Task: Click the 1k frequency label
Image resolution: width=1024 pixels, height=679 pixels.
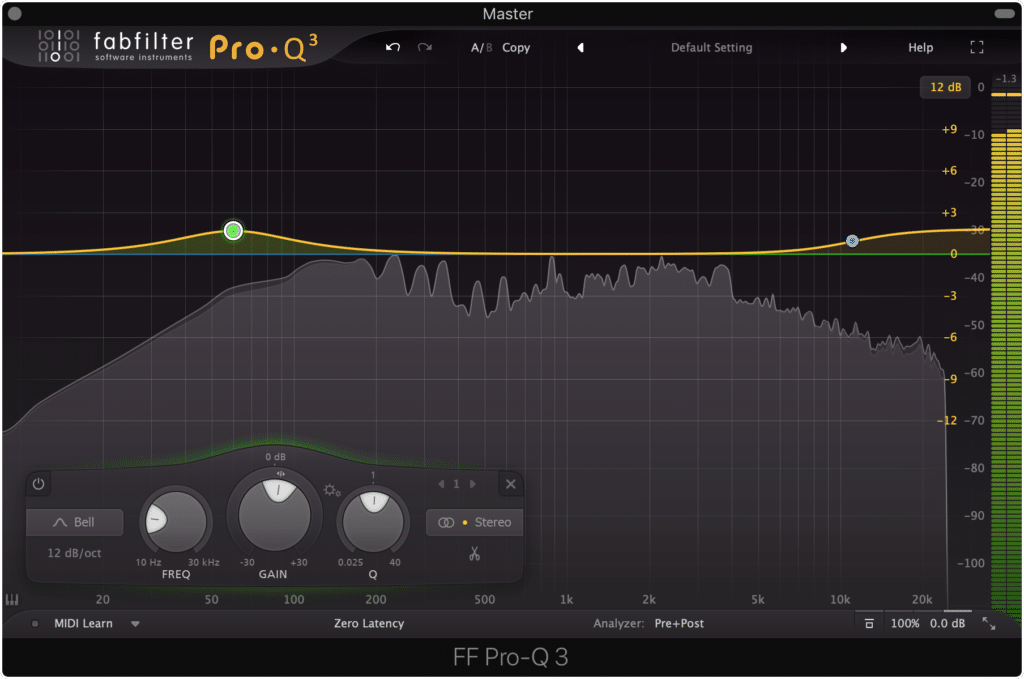Action: pyautogui.click(x=566, y=599)
